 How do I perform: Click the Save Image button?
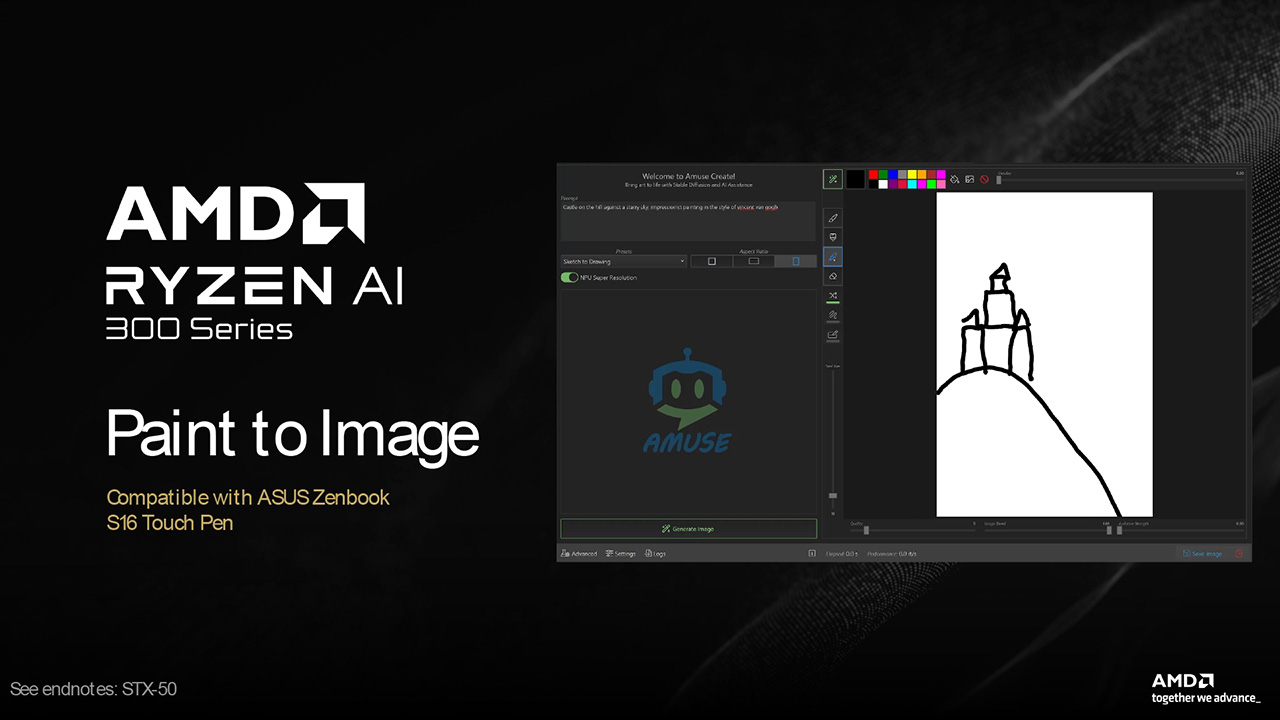[1202, 553]
